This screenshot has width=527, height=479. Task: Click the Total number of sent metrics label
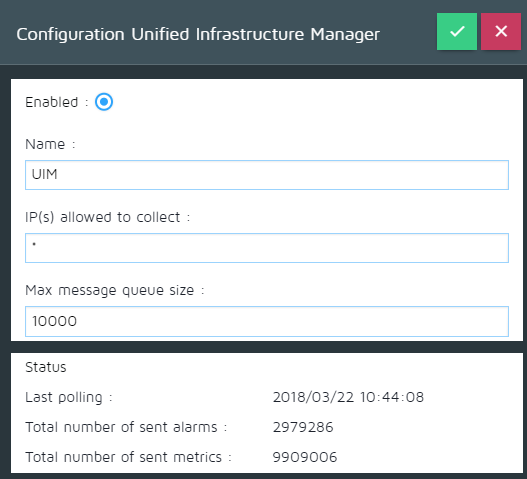pos(123,457)
